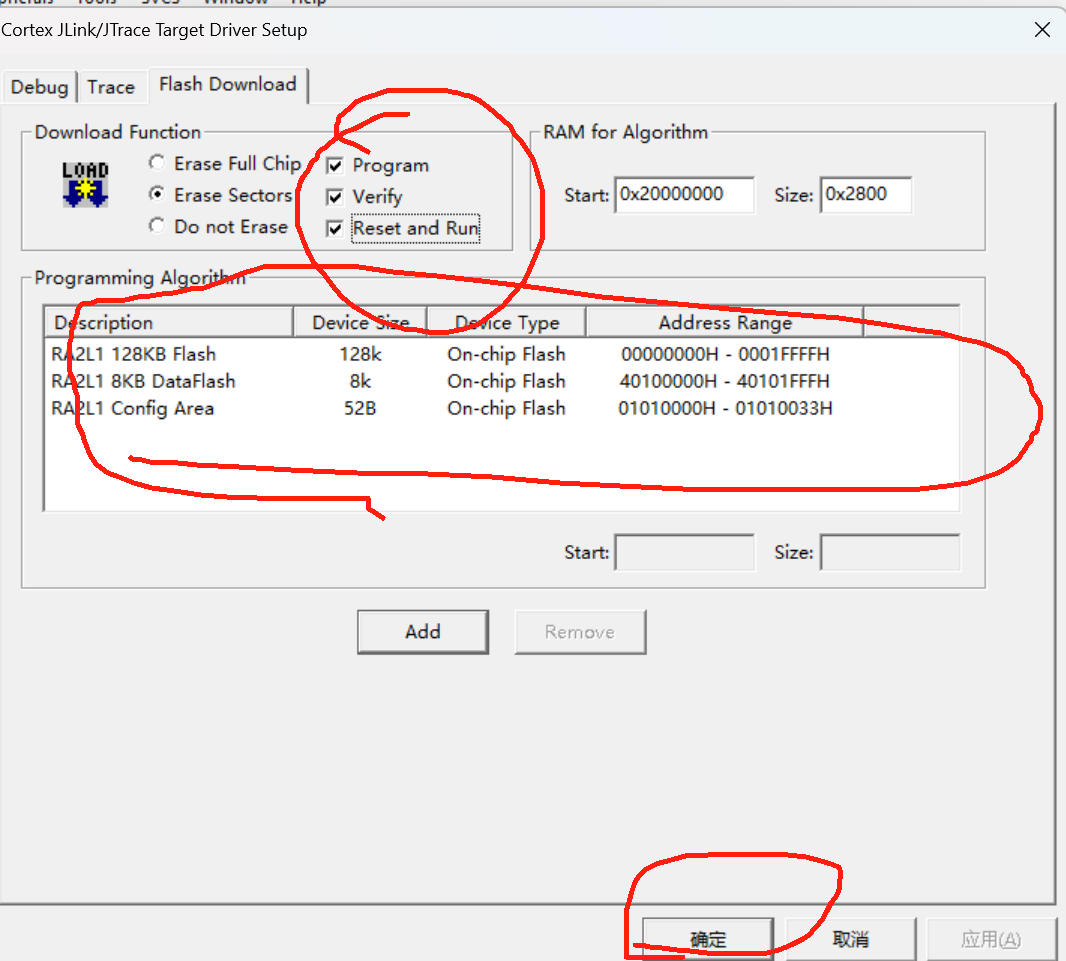Toggle the Verify checkbox
Viewport: 1066px width, 961px height.
pos(334,197)
